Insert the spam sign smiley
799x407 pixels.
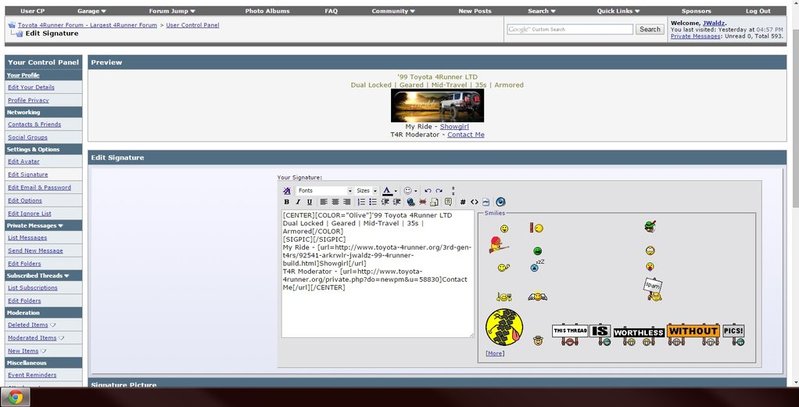pyautogui.click(x=653, y=290)
